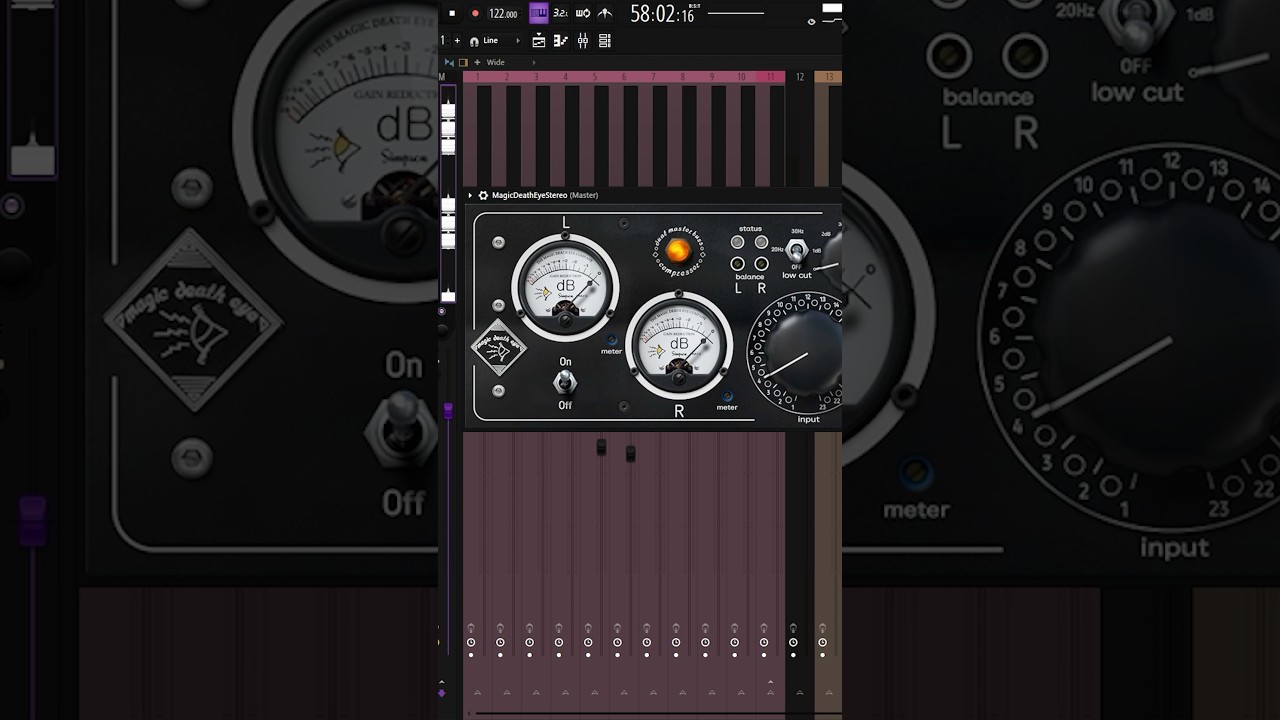This screenshot has width=1280, height=720.
Task: Select mixer track 11 header
Action: coord(771,77)
